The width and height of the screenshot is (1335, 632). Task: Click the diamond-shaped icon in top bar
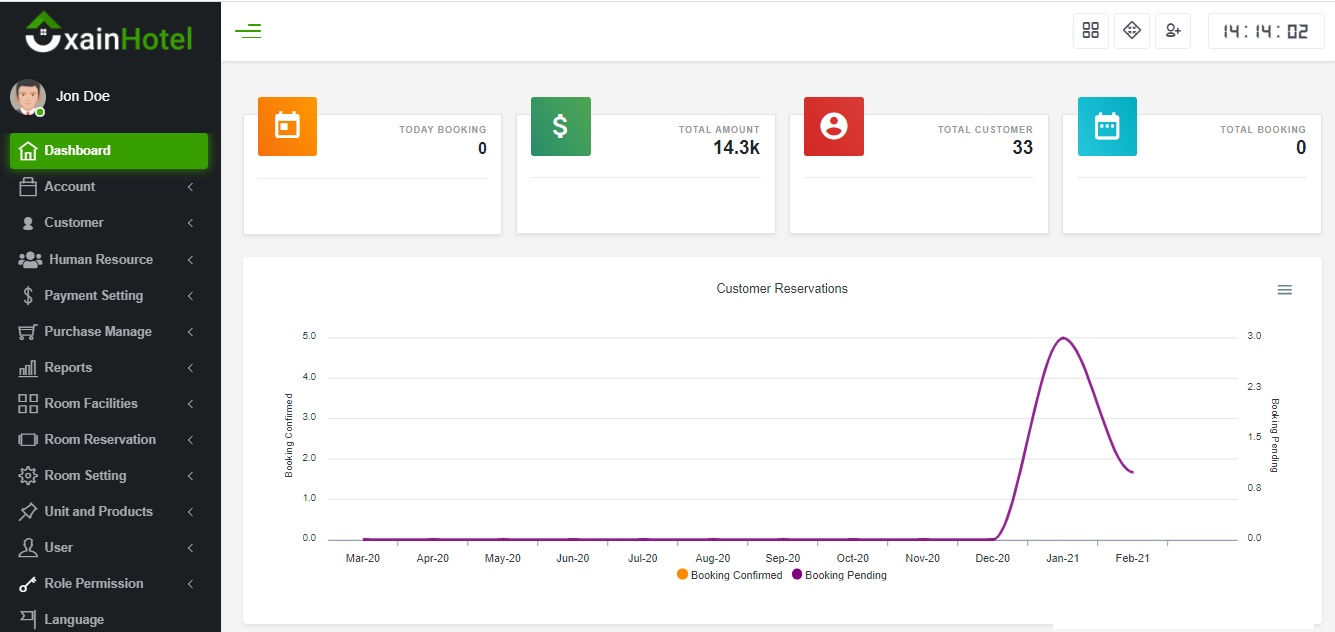[1132, 31]
